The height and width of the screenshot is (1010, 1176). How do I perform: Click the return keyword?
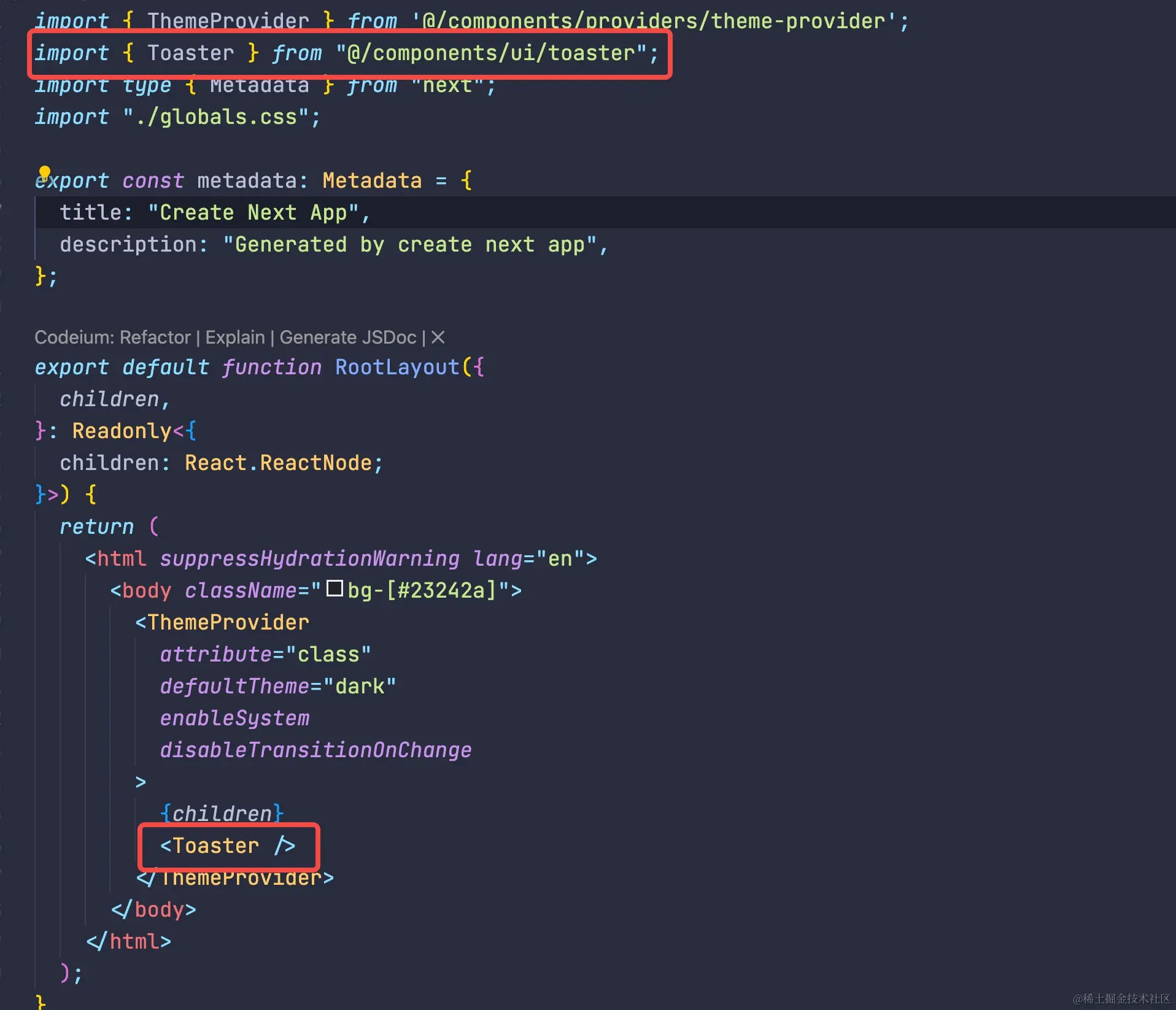click(96, 526)
